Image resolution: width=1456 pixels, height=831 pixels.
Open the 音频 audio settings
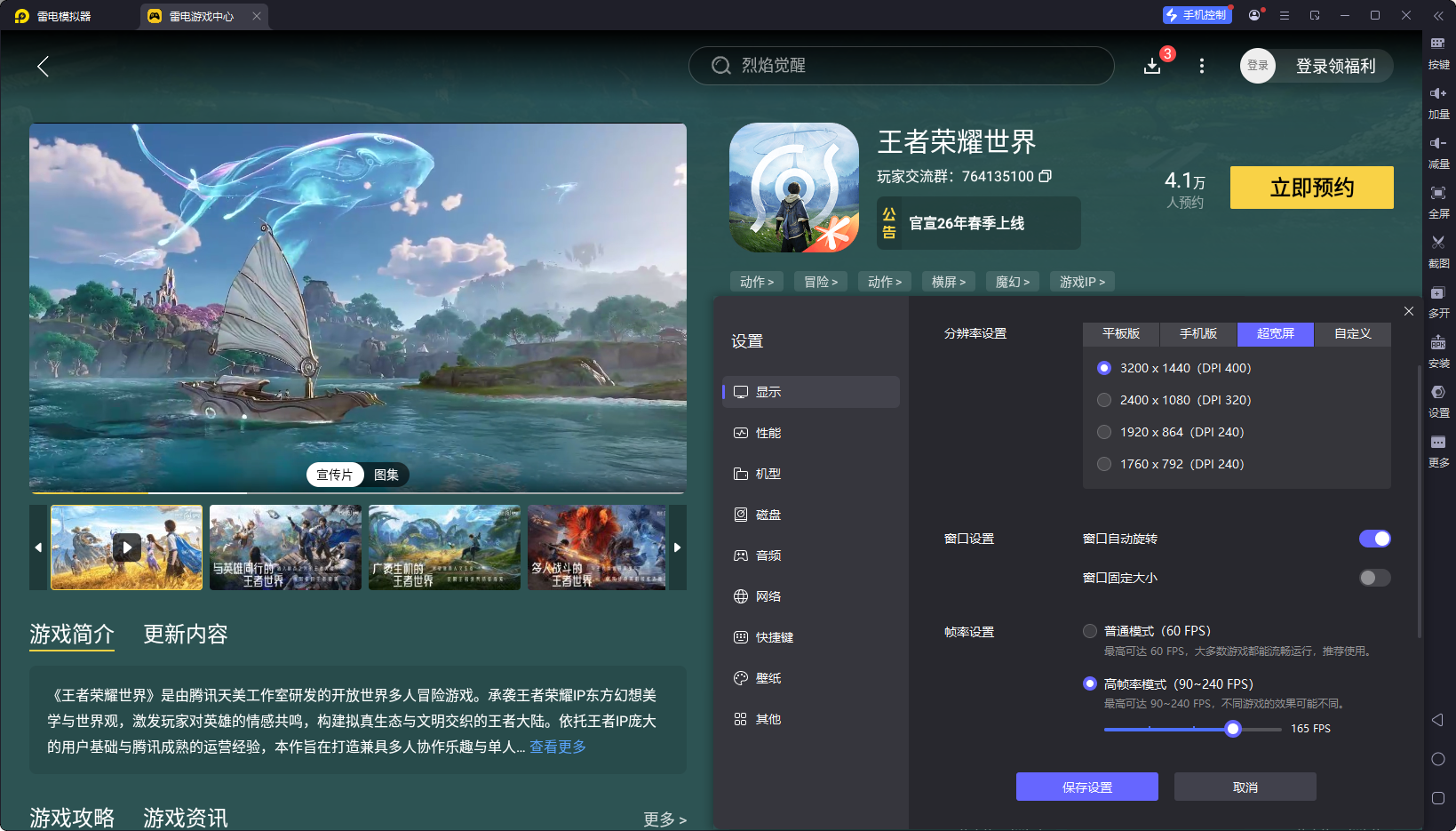click(768, 555)
